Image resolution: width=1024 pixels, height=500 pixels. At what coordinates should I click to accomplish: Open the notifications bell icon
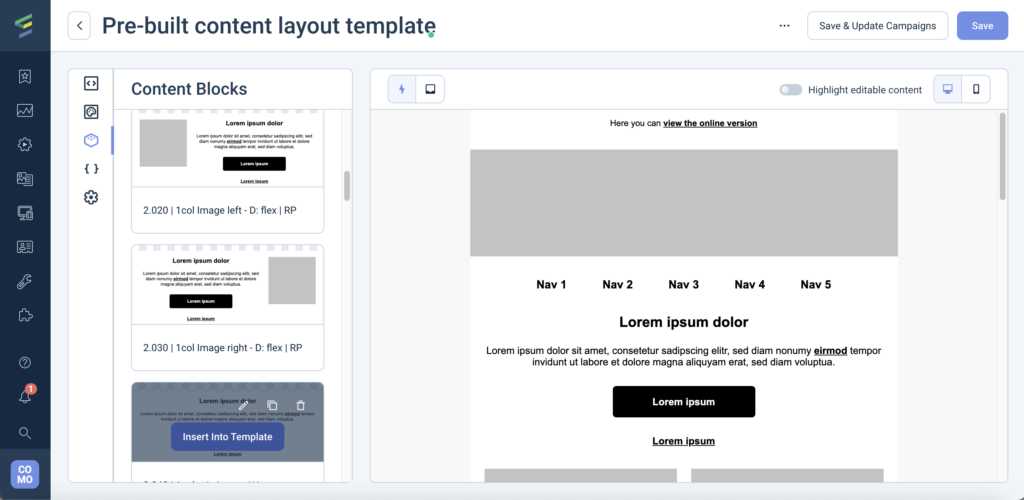(x=25, y=396)
